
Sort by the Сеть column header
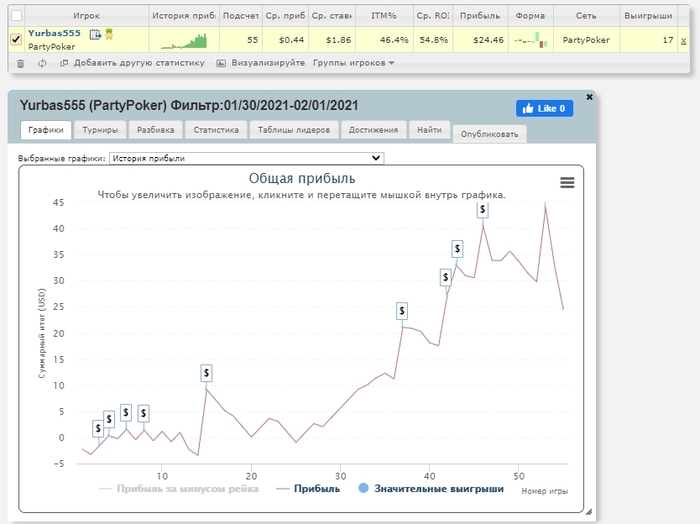coord(586,16)
